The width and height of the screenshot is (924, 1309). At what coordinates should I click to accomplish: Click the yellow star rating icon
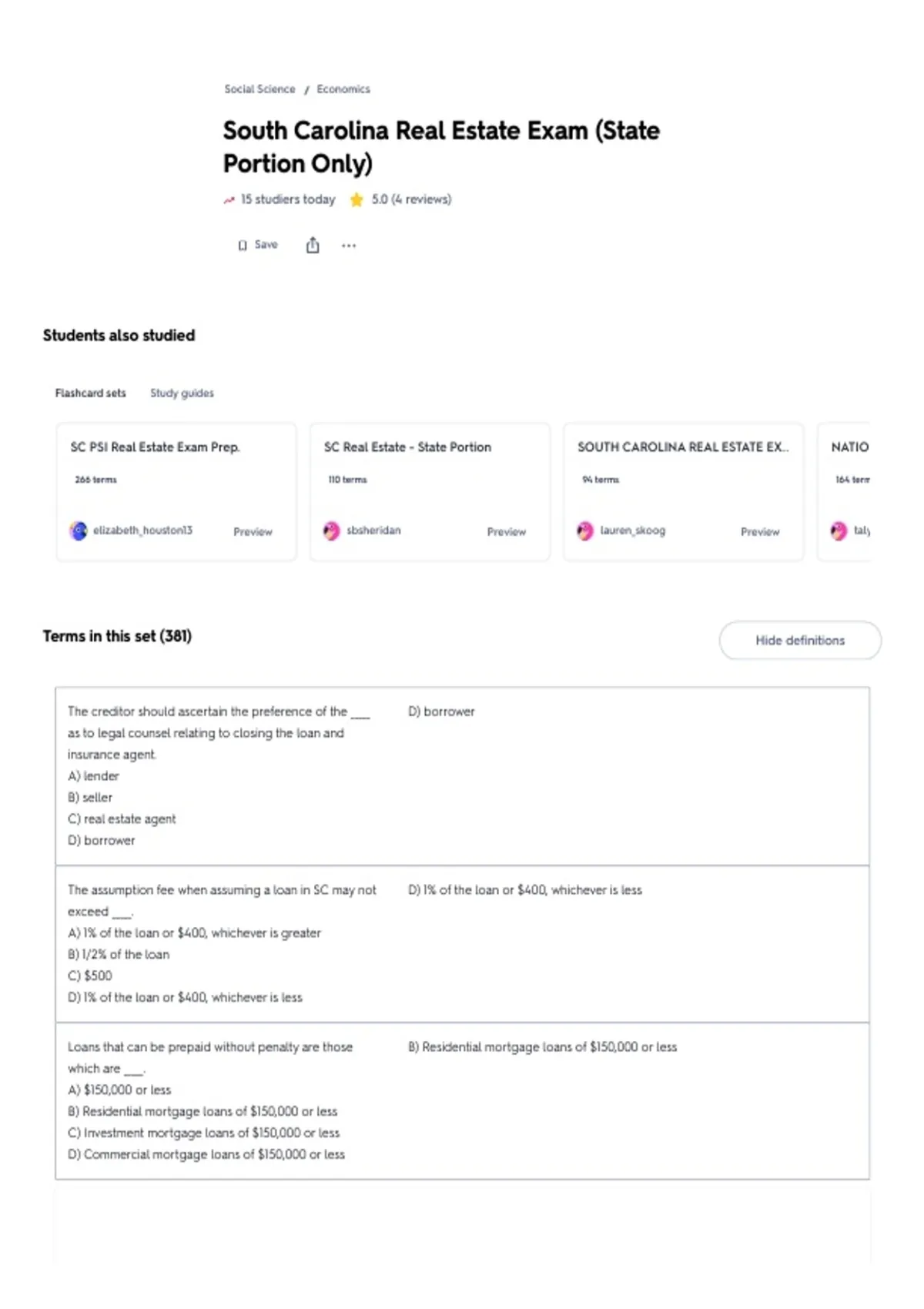(357, 199)
